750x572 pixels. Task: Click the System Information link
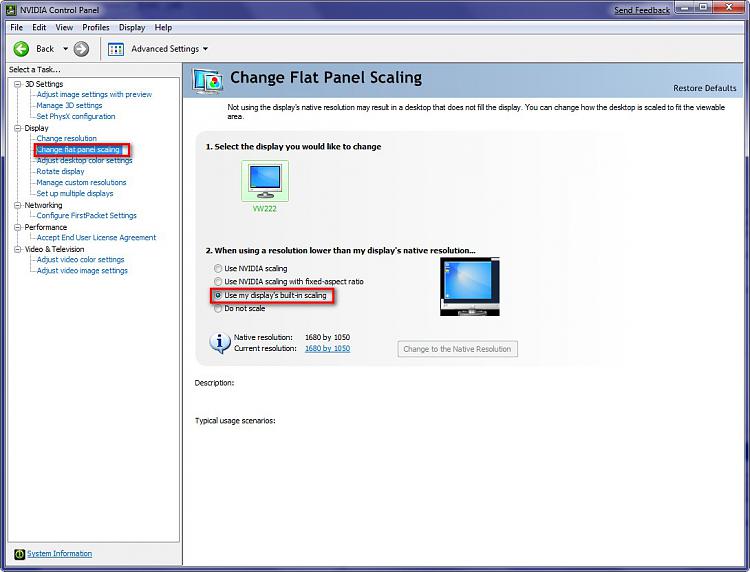(x=59, y=554)
